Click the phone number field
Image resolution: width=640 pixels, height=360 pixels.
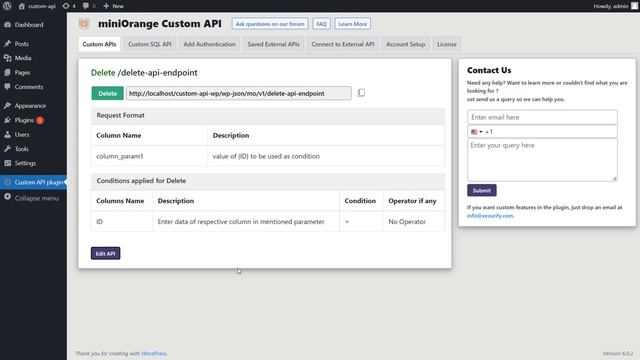542,131
